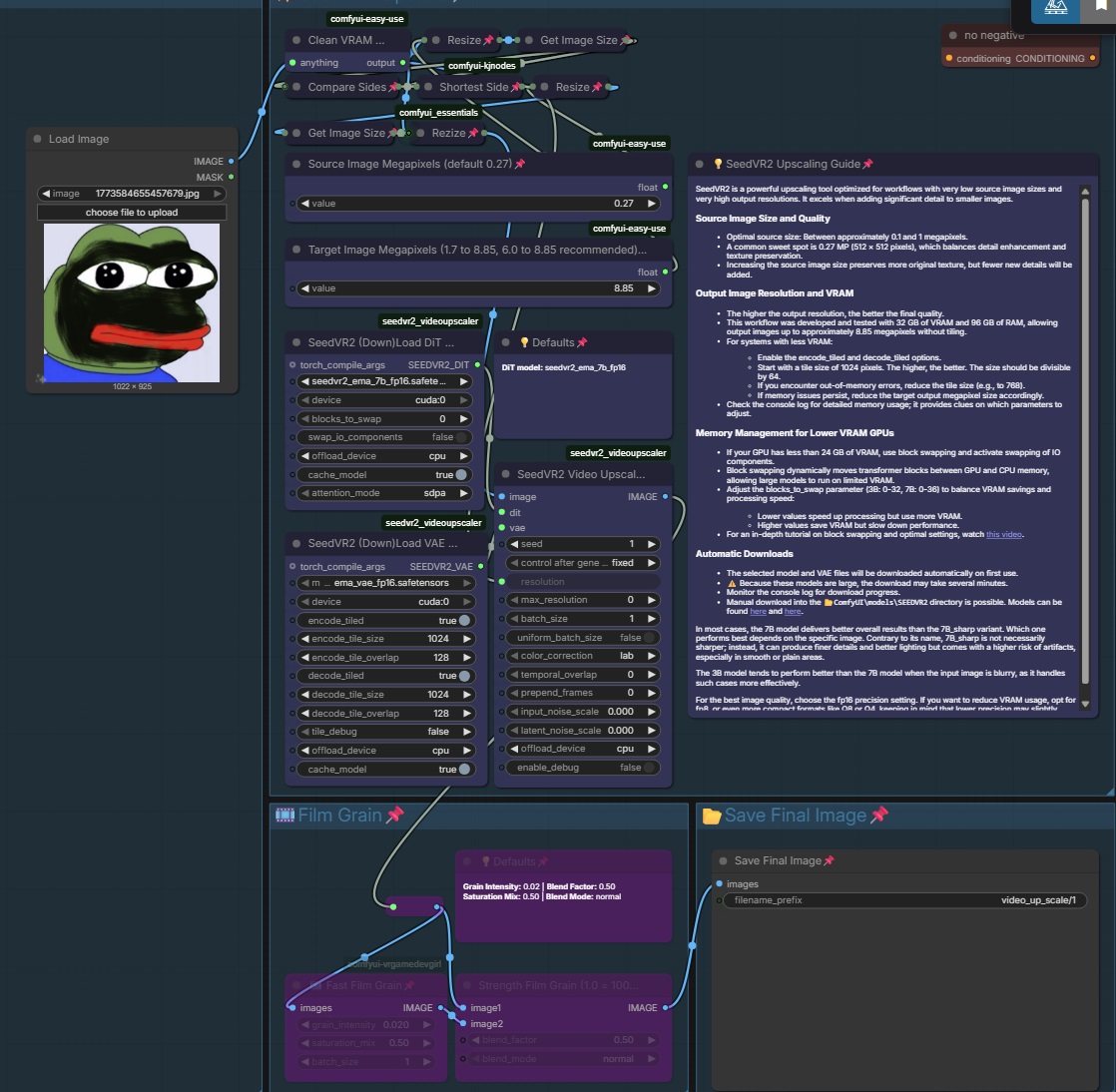Image resolution: width=1116 pixels, height=1092 pixels.
Task: Click the batch_size value field in Video Upscaler
Action: 583,619
